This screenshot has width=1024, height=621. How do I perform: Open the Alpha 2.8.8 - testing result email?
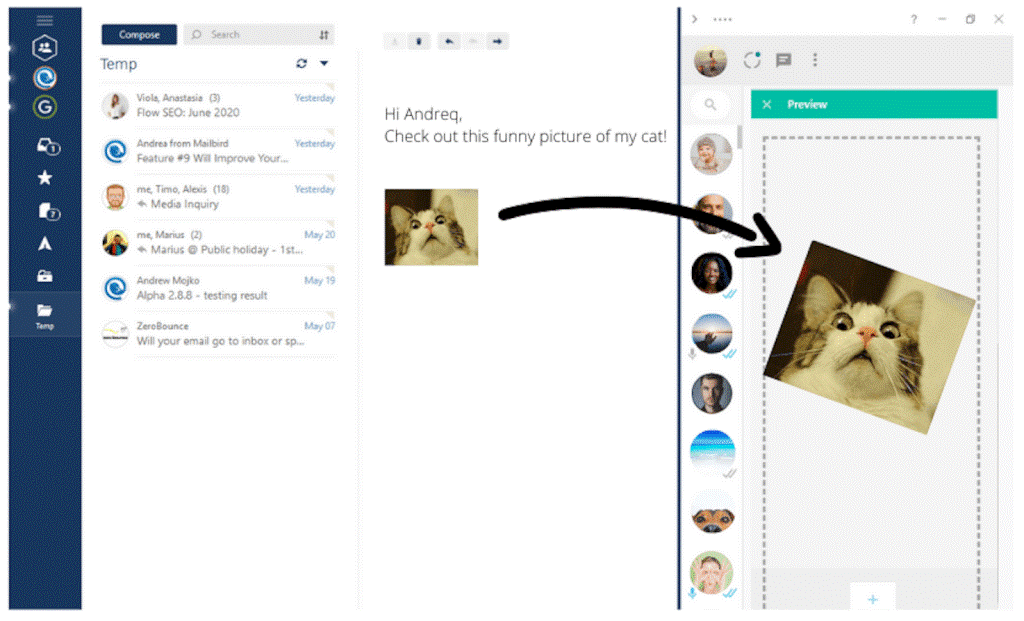tap(217, 288)
